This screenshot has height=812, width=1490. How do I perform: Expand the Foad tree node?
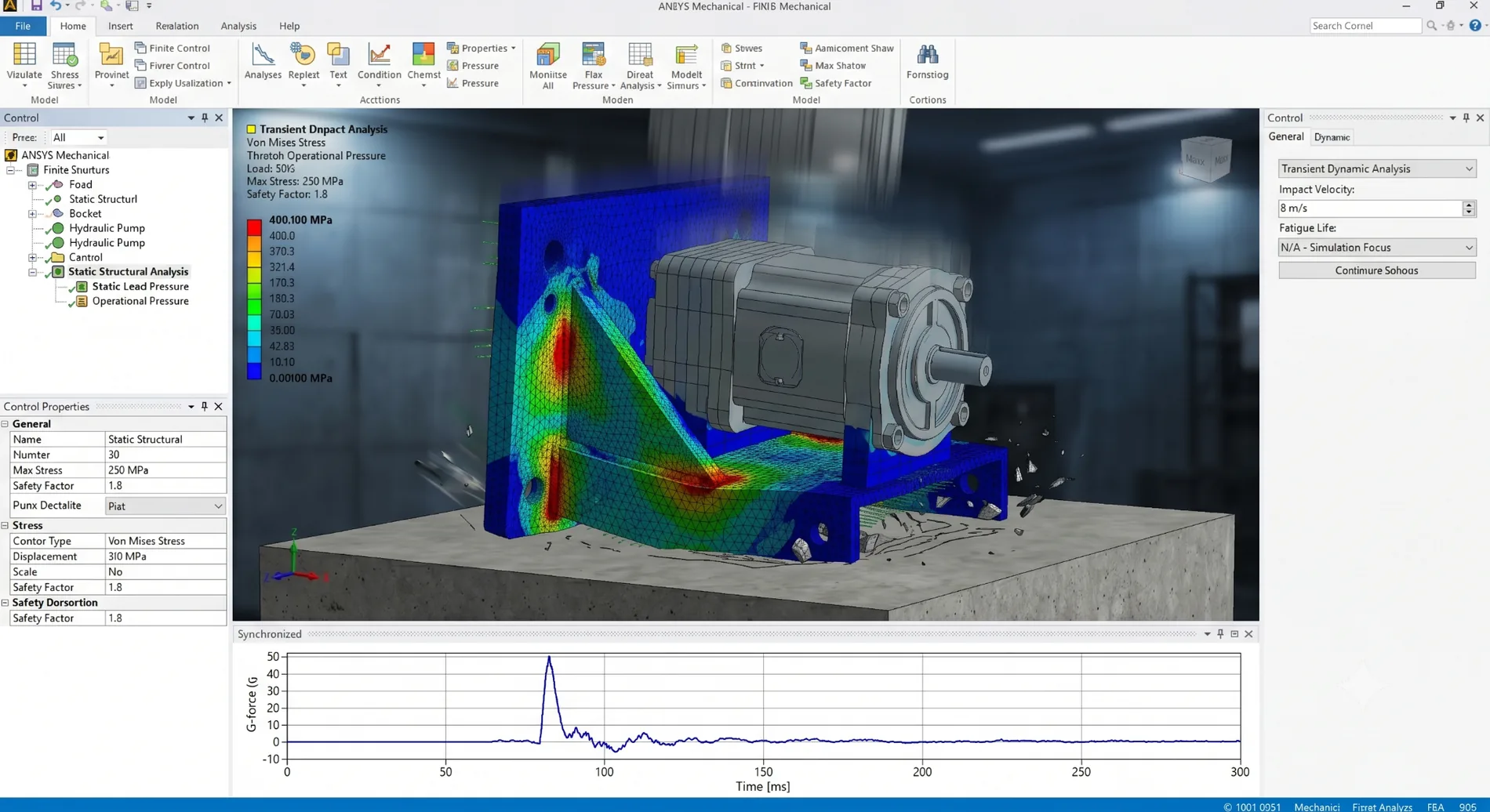(x=32, y=185)
